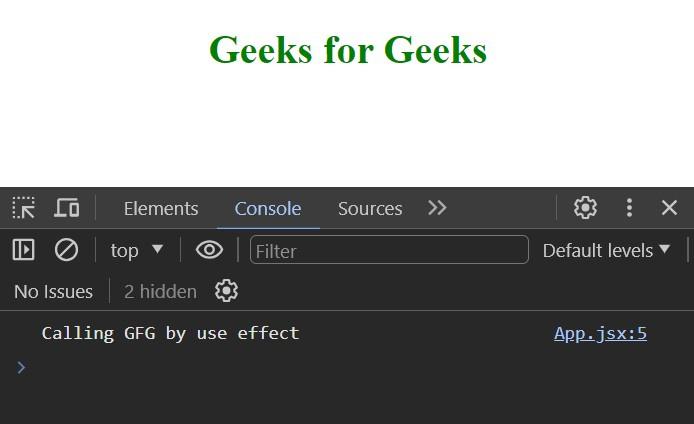Open DevTools settings gear icon
Viewport: 694px width, 424px height.
click(585, 208)
